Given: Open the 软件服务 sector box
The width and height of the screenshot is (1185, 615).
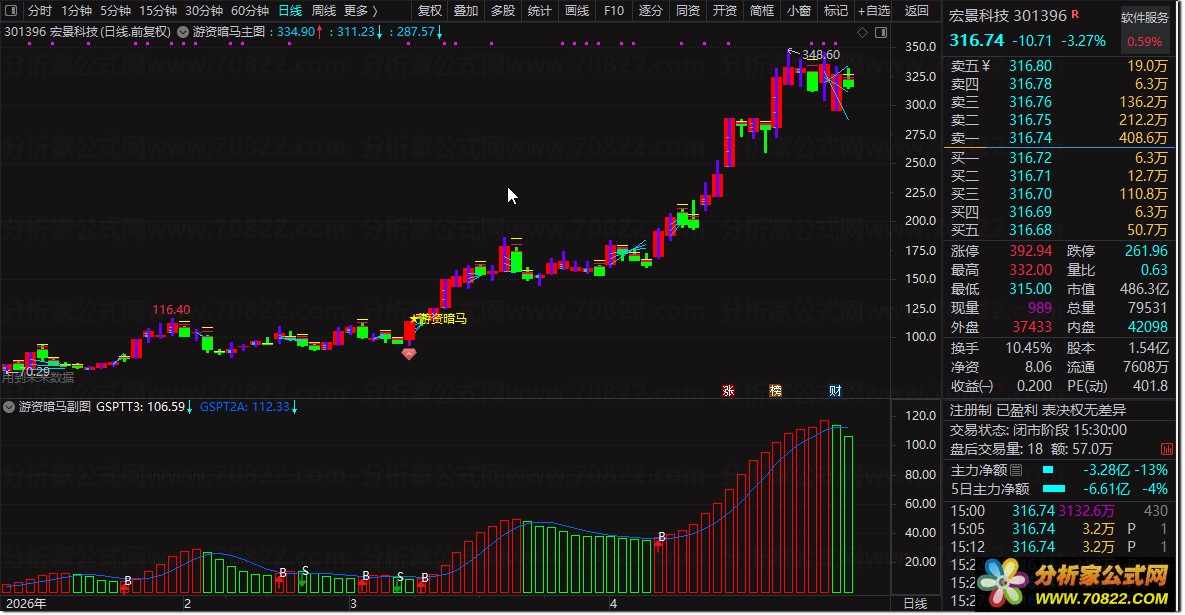Looking at the screenshot, I should (x=1144, y=17).
